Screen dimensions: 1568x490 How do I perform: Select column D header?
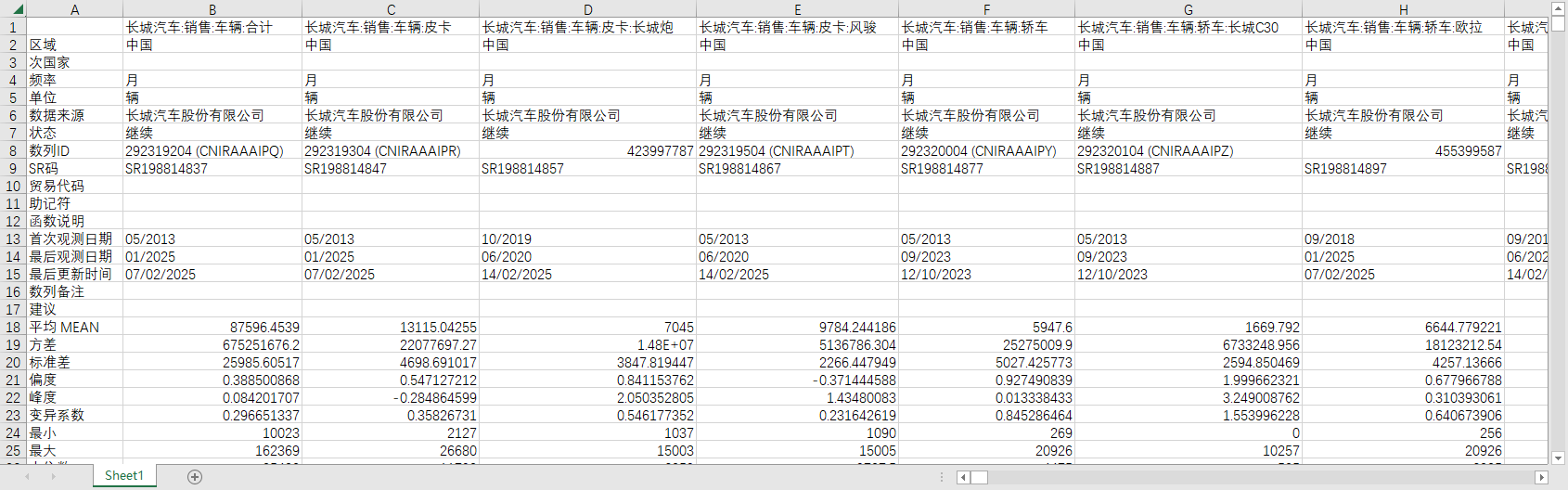click(587, 9)
